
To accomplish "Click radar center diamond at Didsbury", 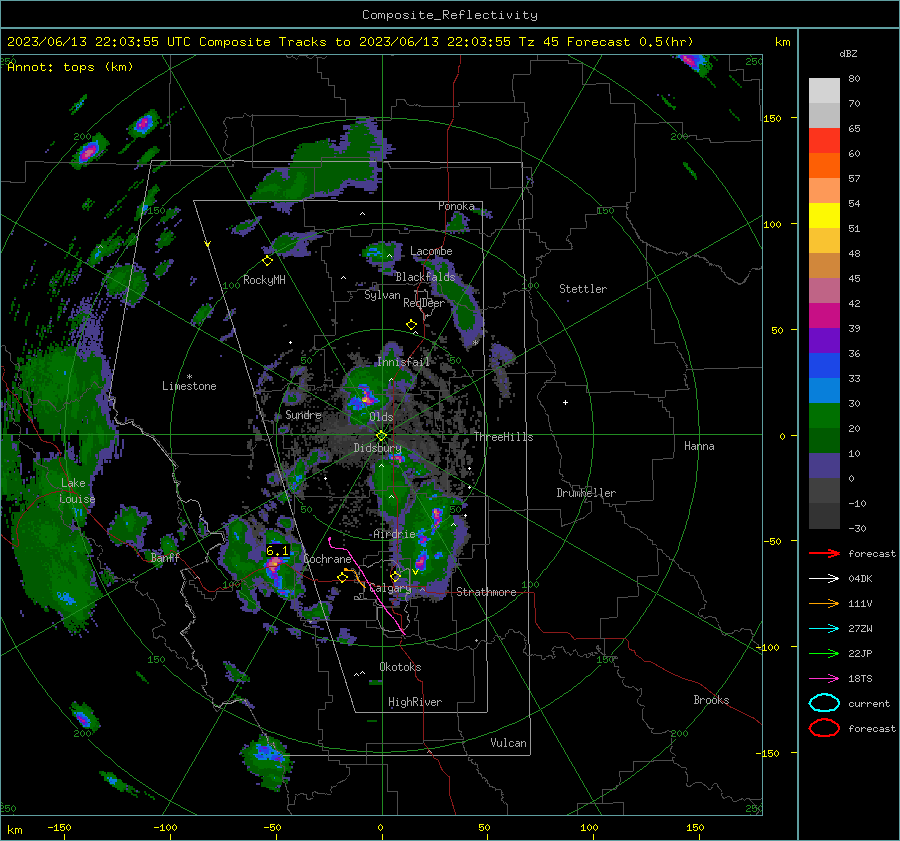I will coord(381,435).
